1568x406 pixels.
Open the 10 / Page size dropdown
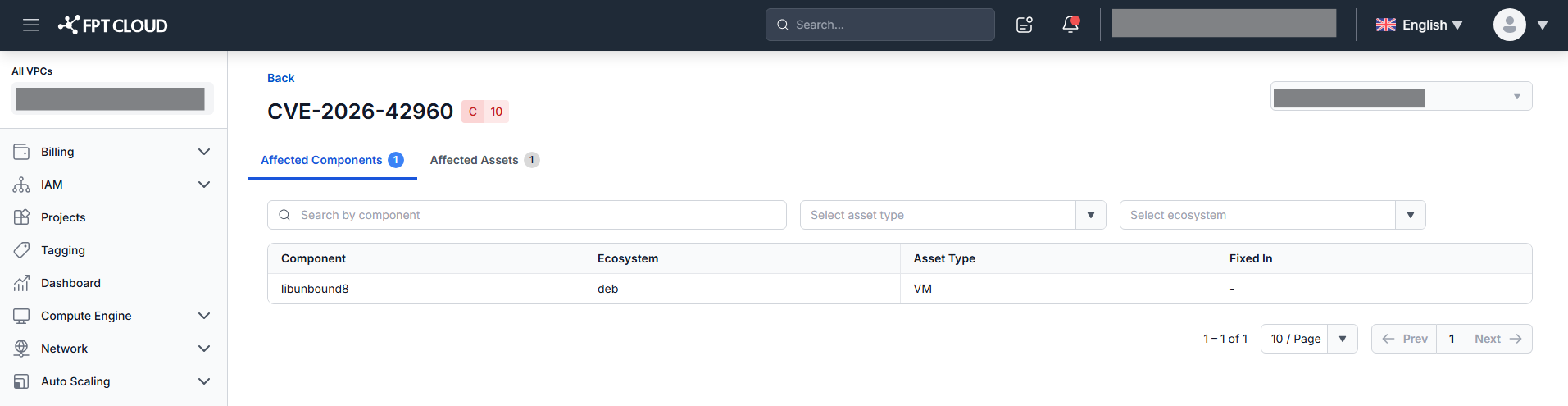pos(1309,339)
